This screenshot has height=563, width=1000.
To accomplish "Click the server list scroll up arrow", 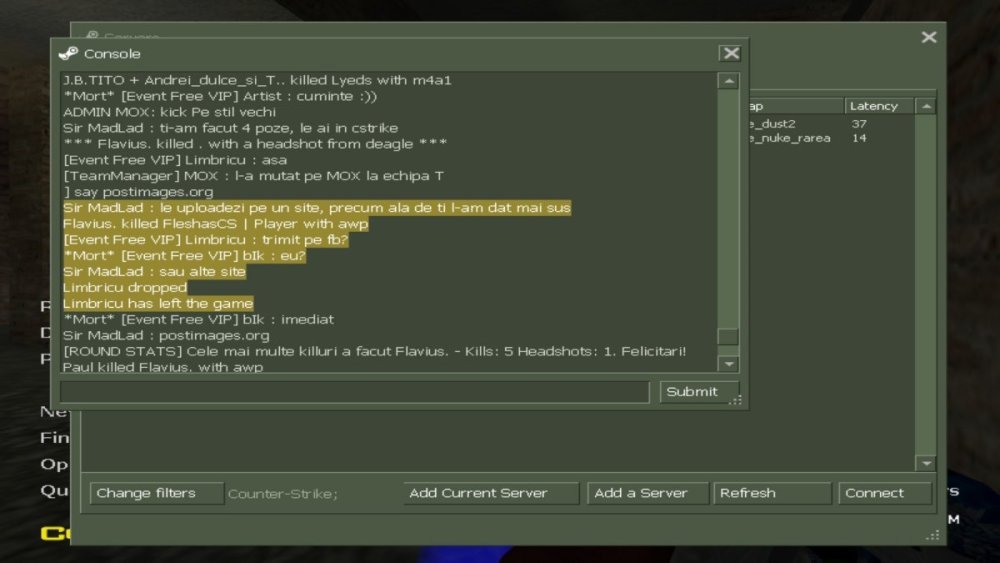I will tap(926, 106).
